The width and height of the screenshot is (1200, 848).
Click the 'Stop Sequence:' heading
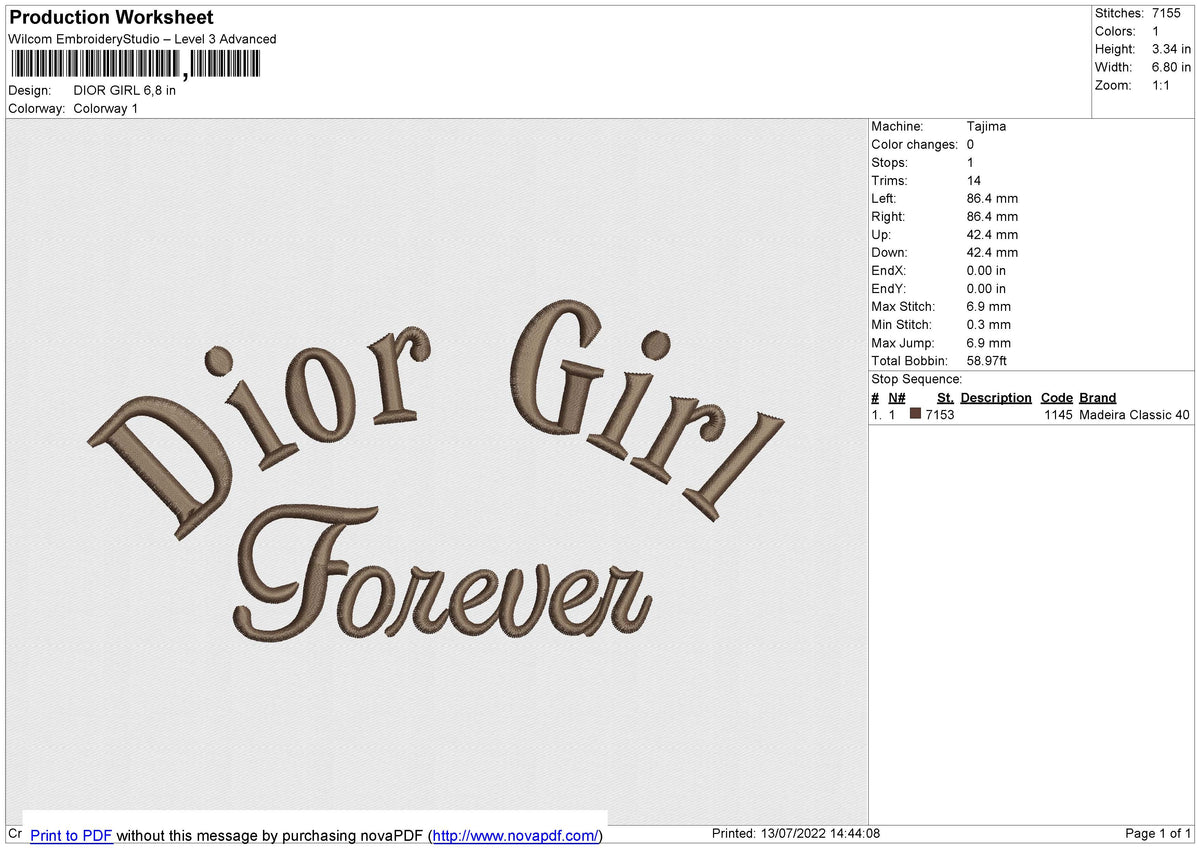pyautogui.click(x=917, y=379)
